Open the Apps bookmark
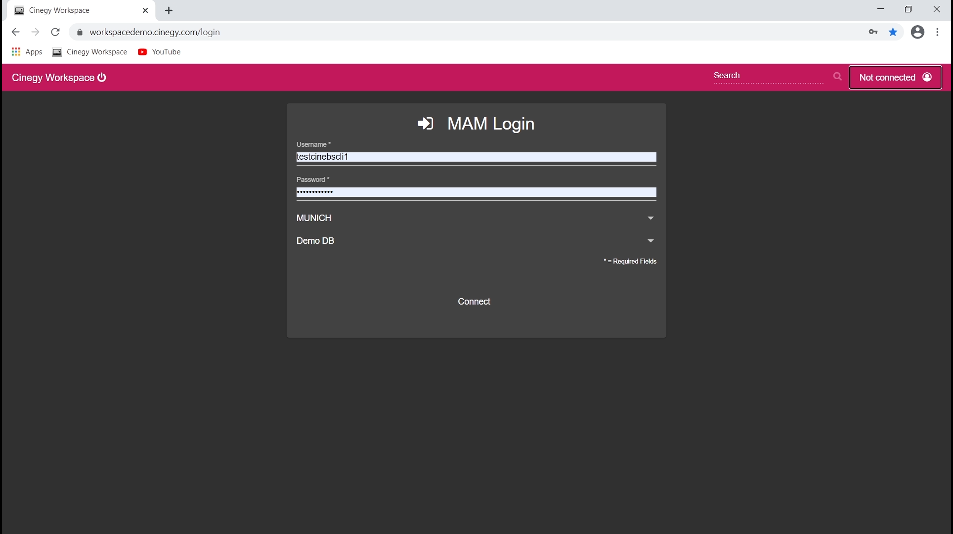Viewport: 953px width, 534px height. point(27,52)
